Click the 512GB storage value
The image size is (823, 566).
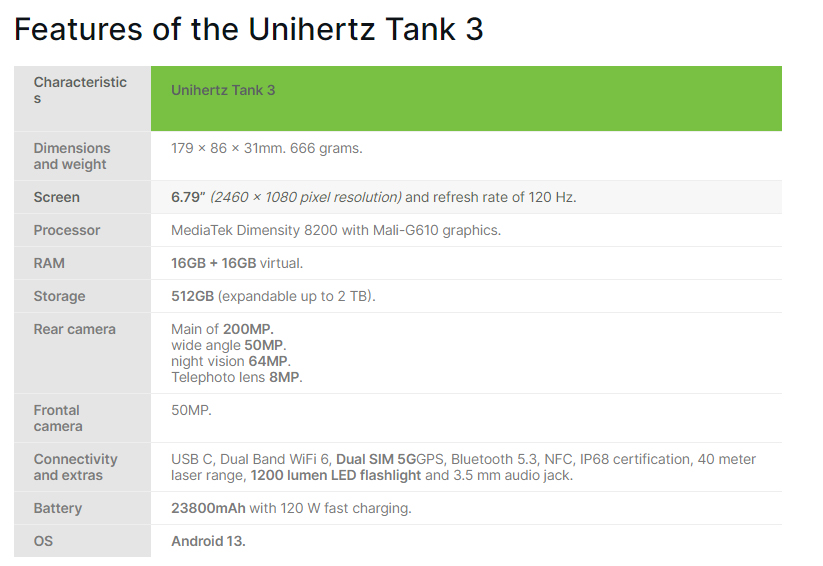(x=192, y=296)
